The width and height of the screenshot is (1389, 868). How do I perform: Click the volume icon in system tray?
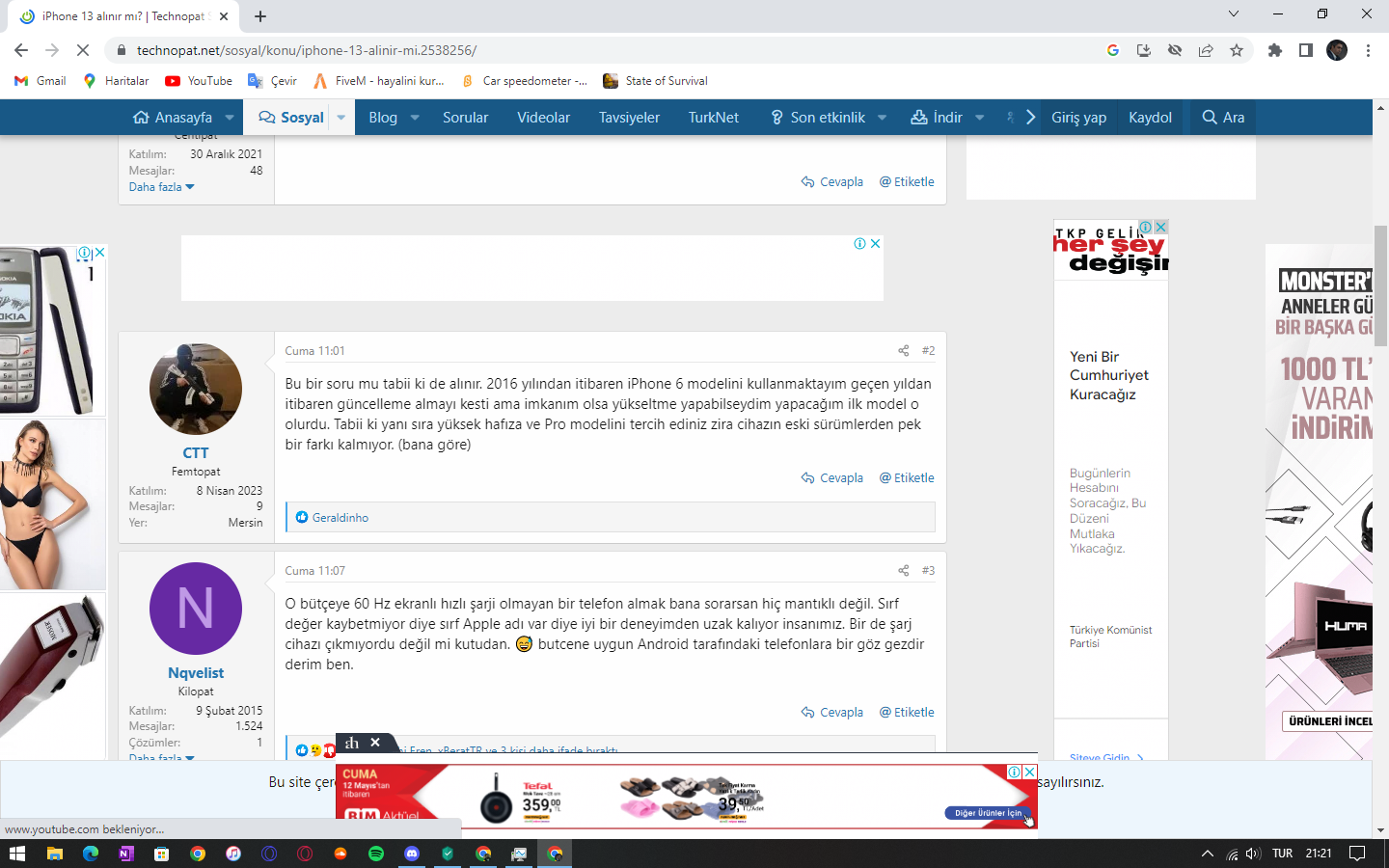[1253, 854]
